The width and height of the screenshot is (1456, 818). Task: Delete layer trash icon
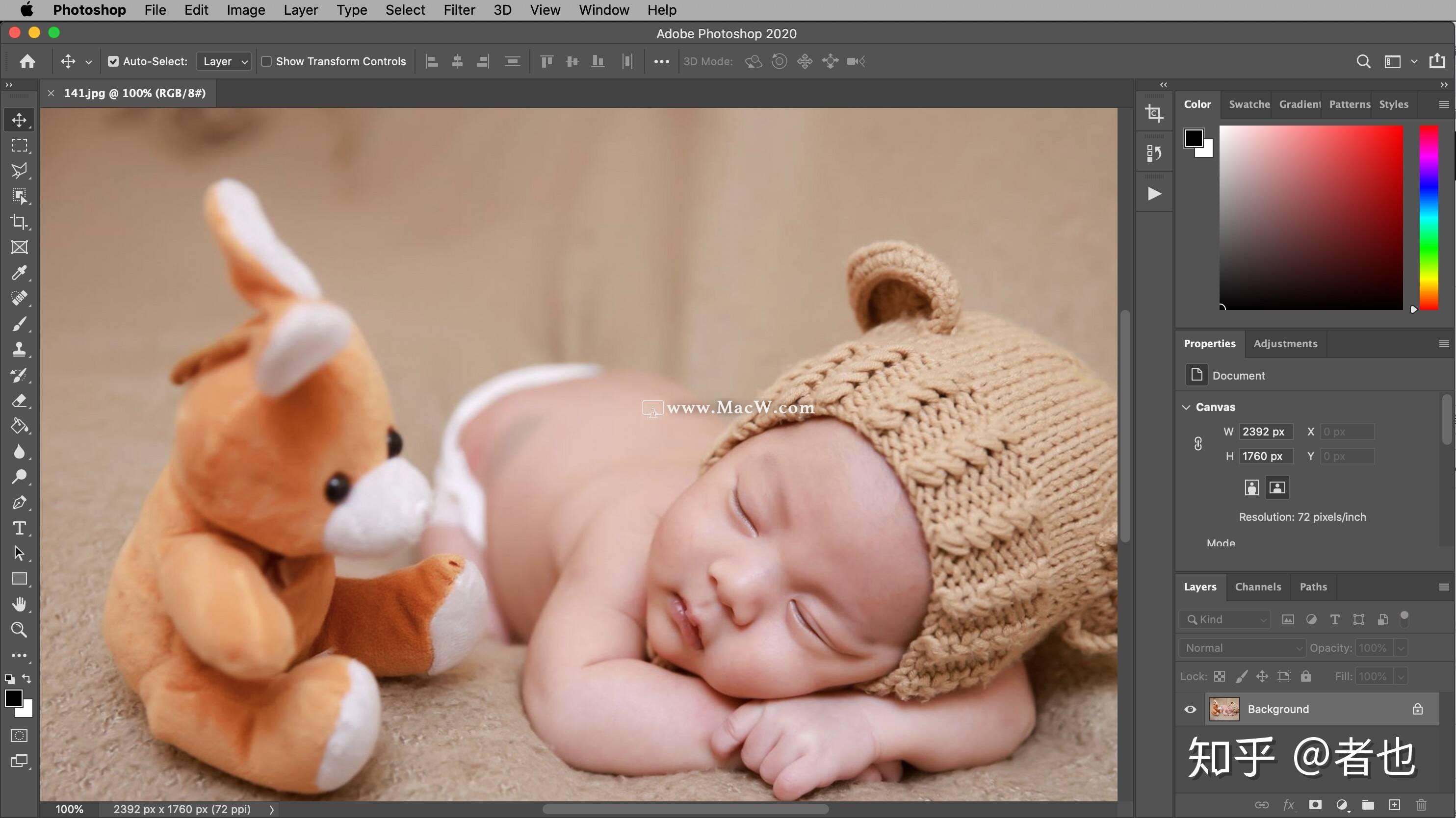click(1422, 804)
